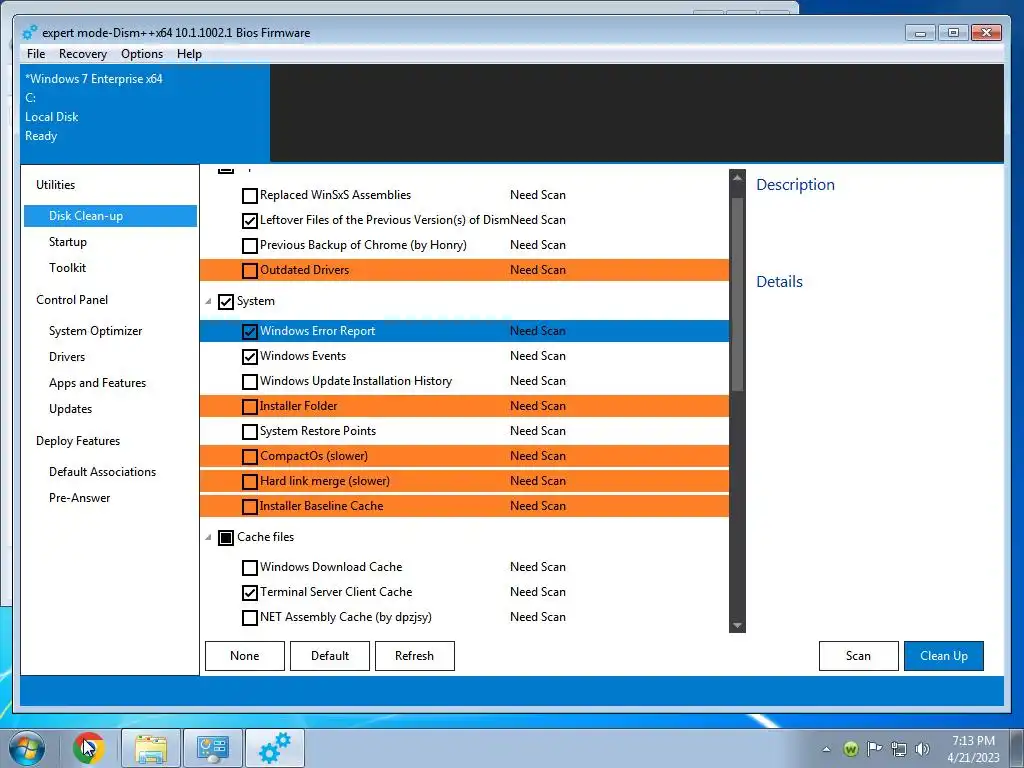This screenshot has width=1024, height=768.
Task: Click the scrollbar down arrow
Action: pyautogui.click(x=737, y=625)
